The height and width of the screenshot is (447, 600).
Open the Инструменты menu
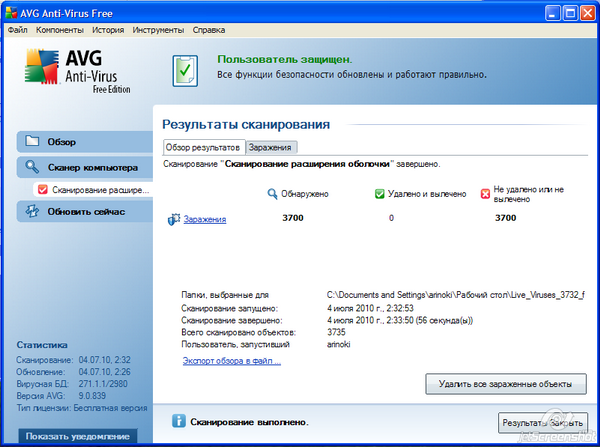tap(158, 30)
